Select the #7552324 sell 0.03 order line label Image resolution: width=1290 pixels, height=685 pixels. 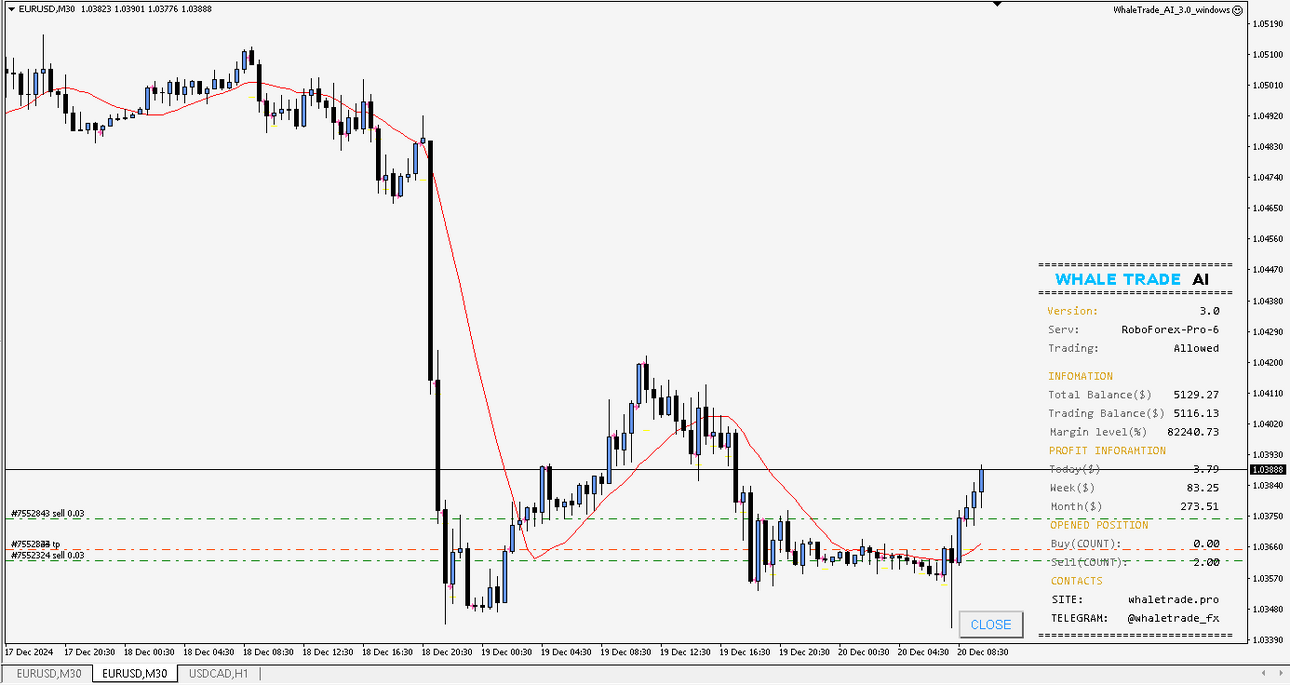click(x=47, y=555)
